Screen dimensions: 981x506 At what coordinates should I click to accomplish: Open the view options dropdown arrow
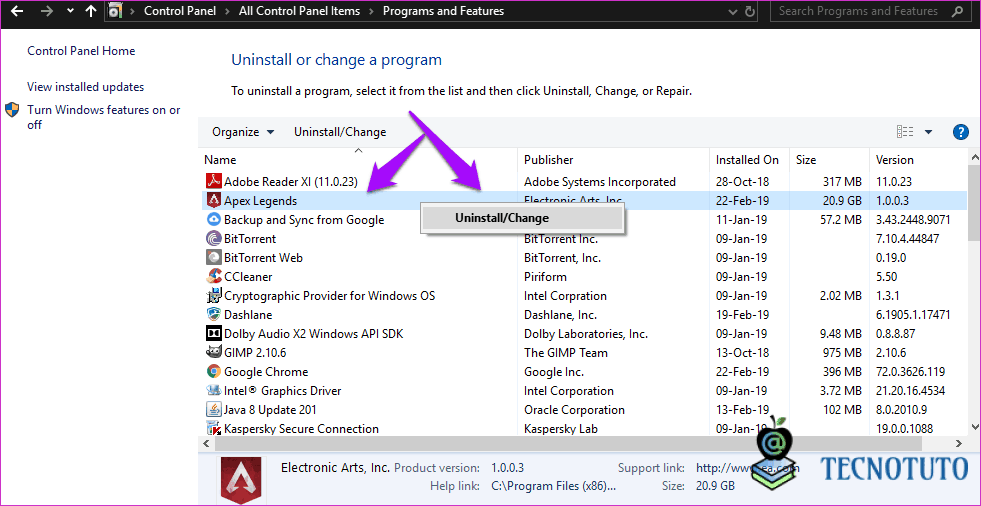928,132
